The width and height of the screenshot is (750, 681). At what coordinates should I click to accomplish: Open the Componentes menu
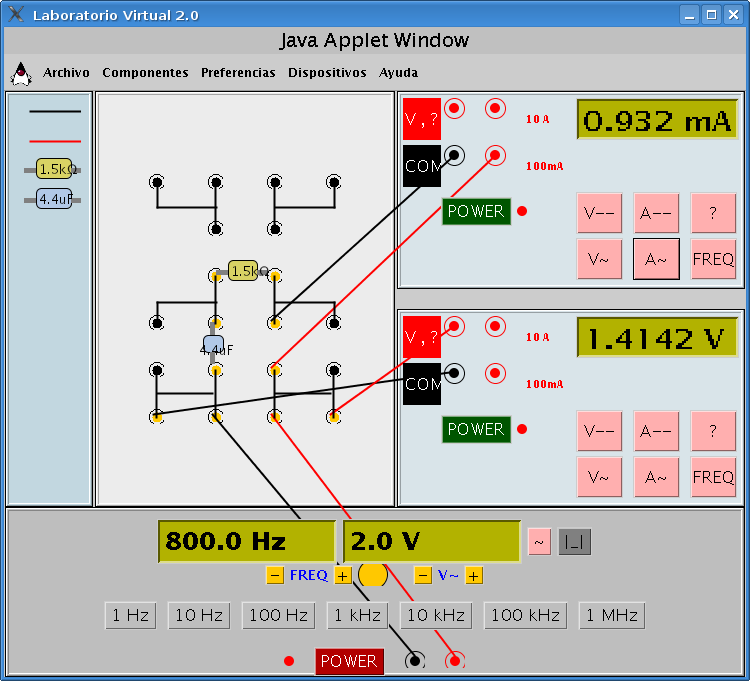pyautogui.click(x=145, y=73)
